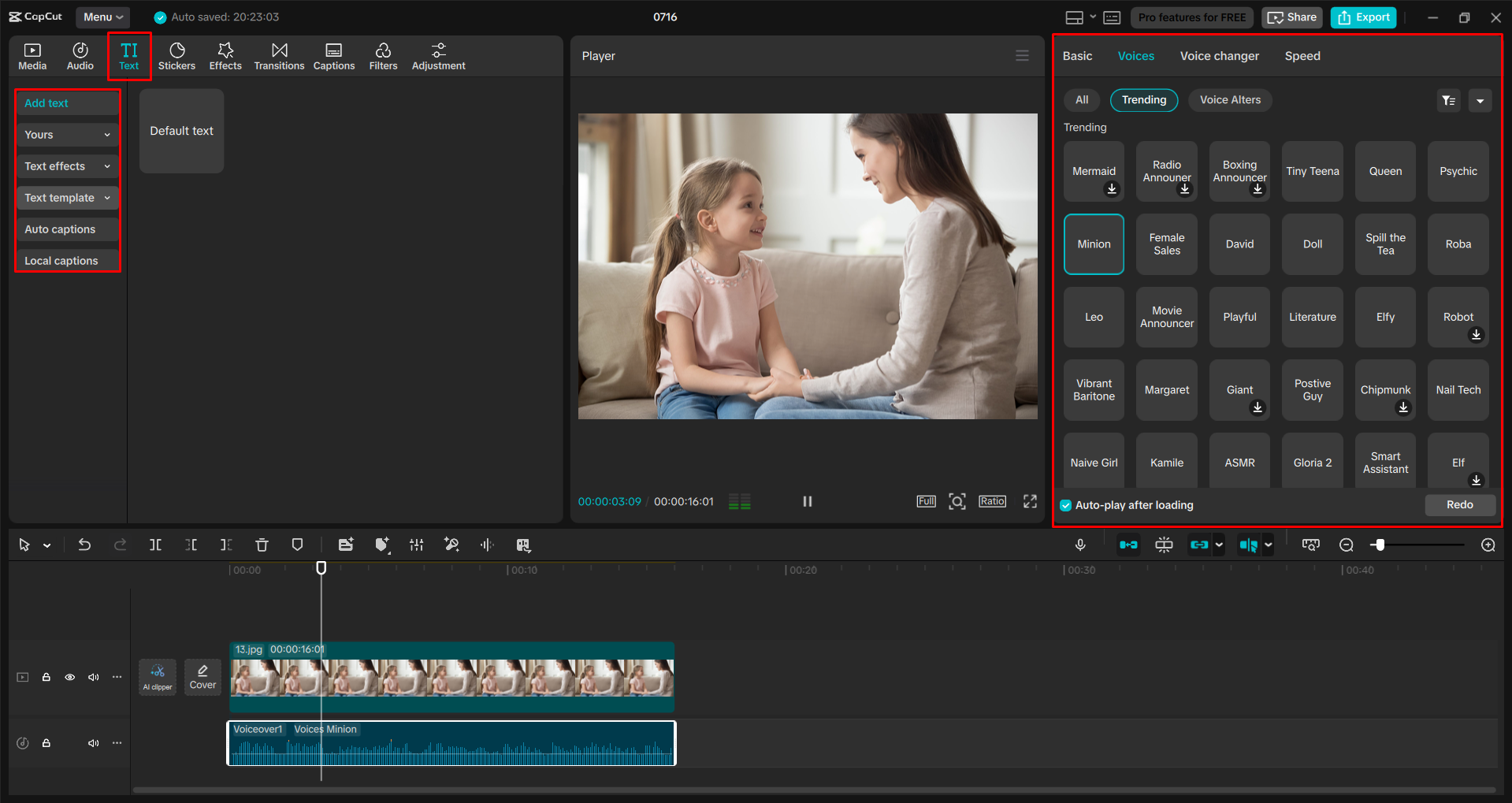
Task: Select the Stickers tool
Action: pos(176,55)
